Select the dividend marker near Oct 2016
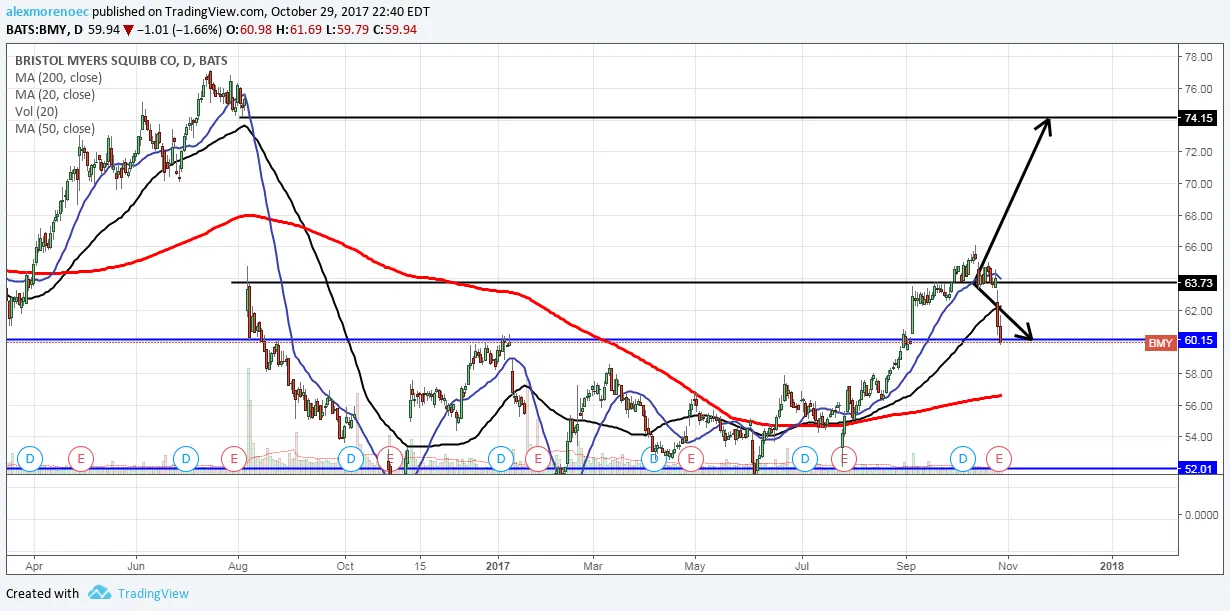The height and width of the screenshot is (611, 1230). click(350, 459)
